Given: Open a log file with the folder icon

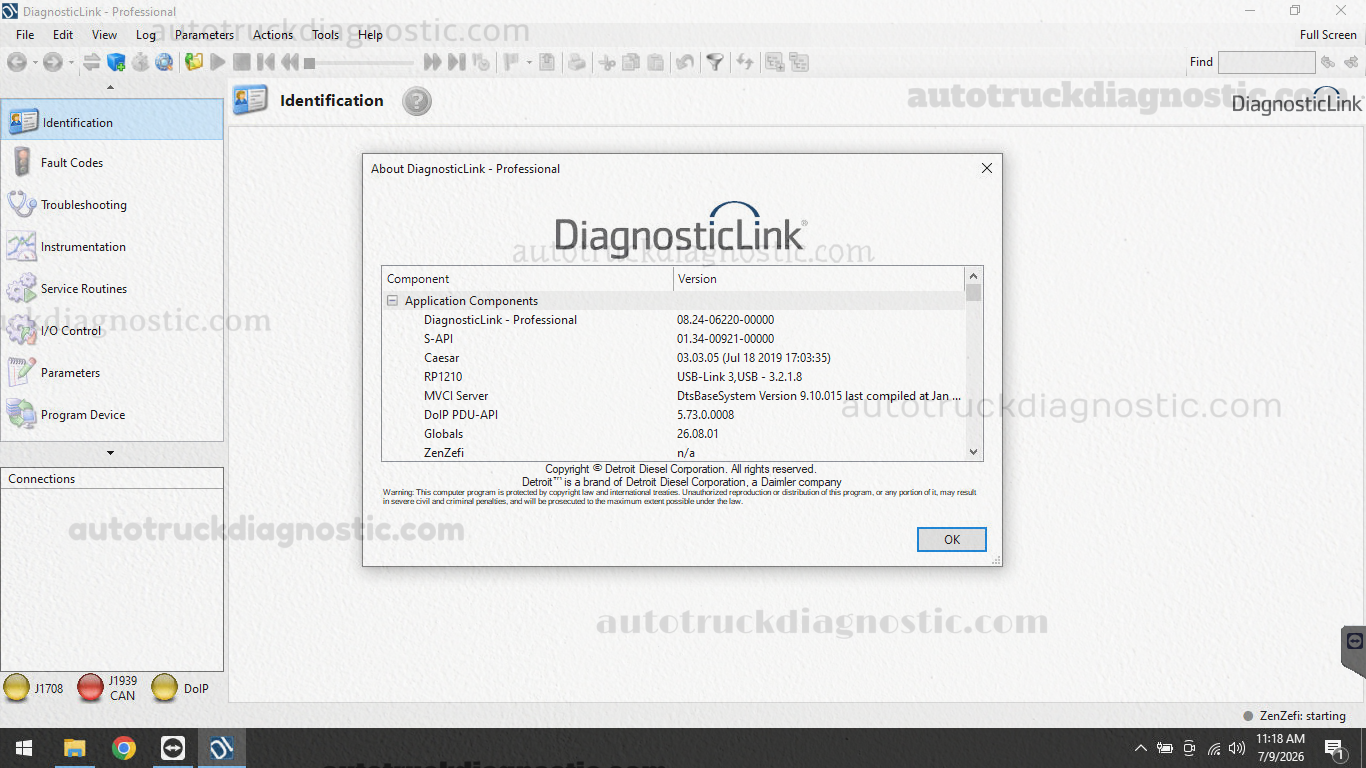Looking at the screenshot, I should coord(194,62).
